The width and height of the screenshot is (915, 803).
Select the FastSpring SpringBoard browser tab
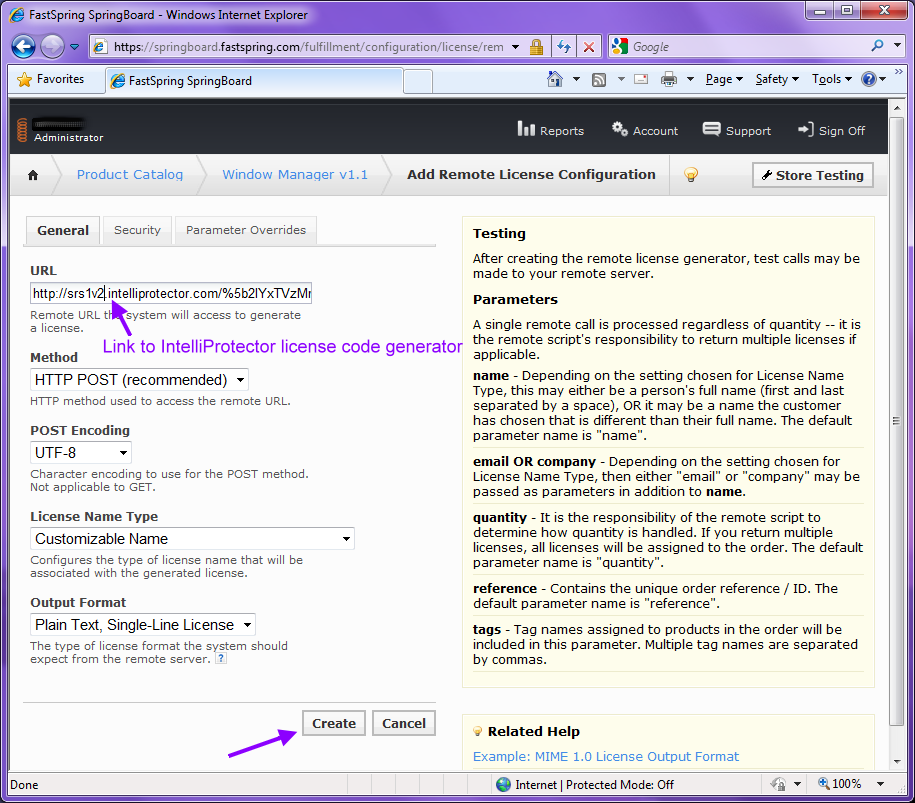254,81
